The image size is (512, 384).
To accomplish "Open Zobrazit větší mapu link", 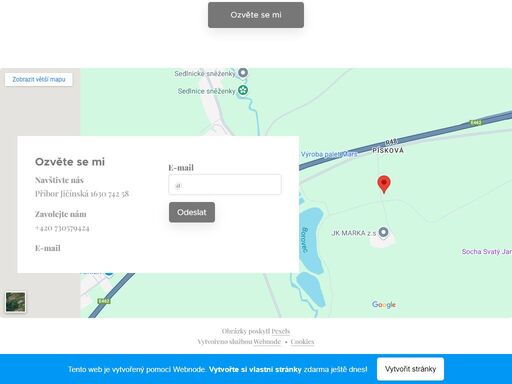I will click(39, 79).
